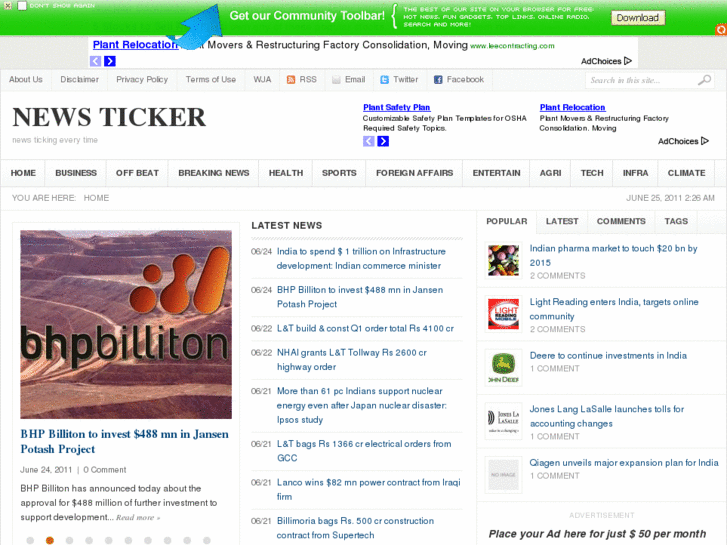
Task: Click Read more on featured story
Action: pos(138,518)
